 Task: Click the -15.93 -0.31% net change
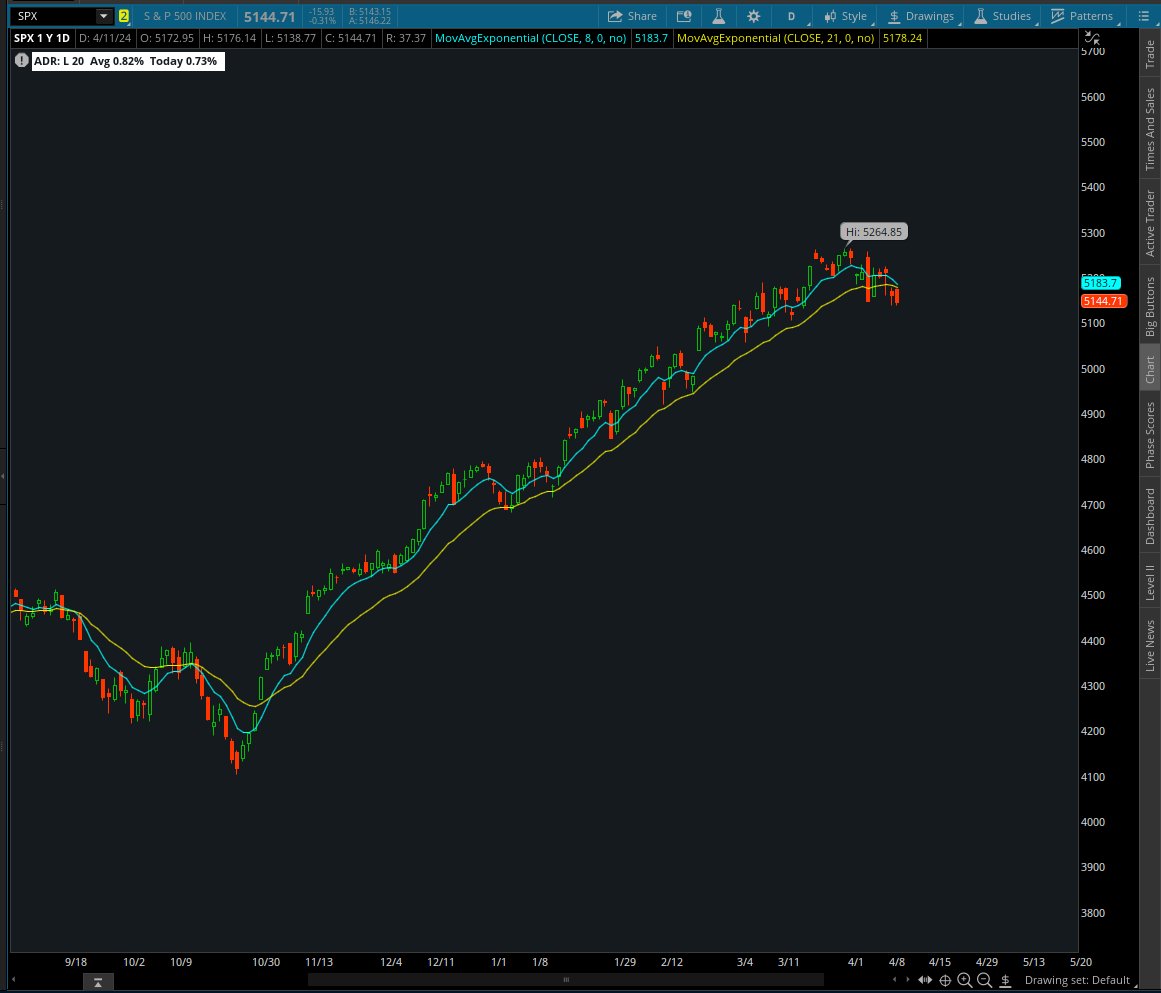(322, 16)
